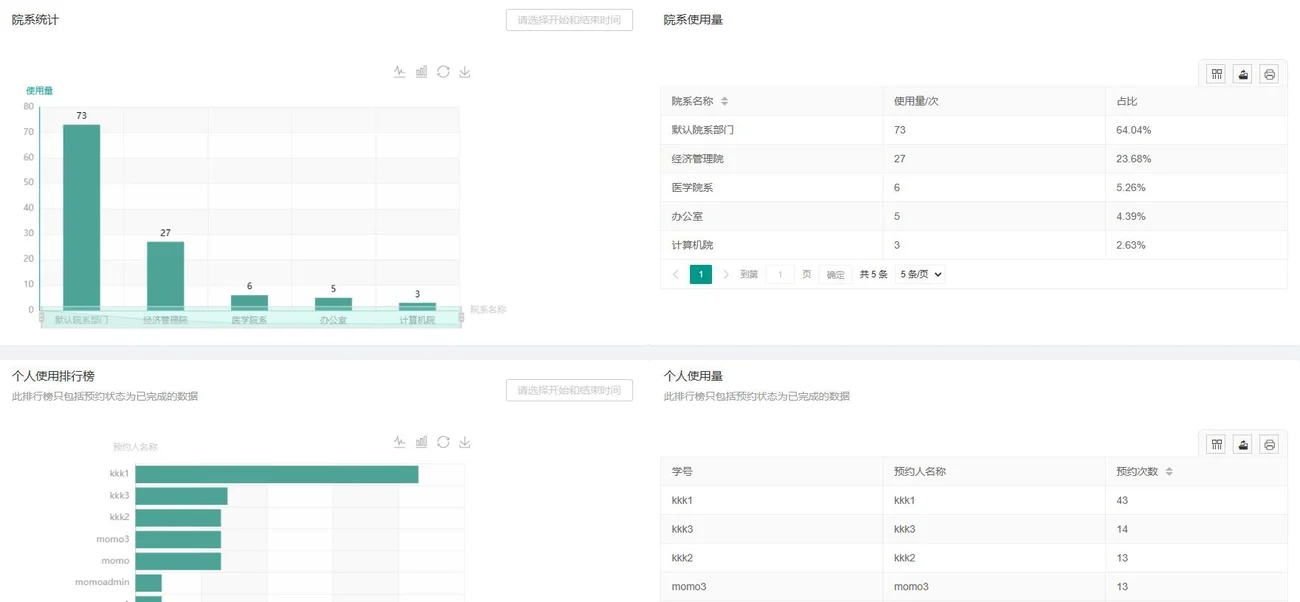Screen dimensions: 1300x602
Task: Export the department usage table
Action: click(1243, 74)
